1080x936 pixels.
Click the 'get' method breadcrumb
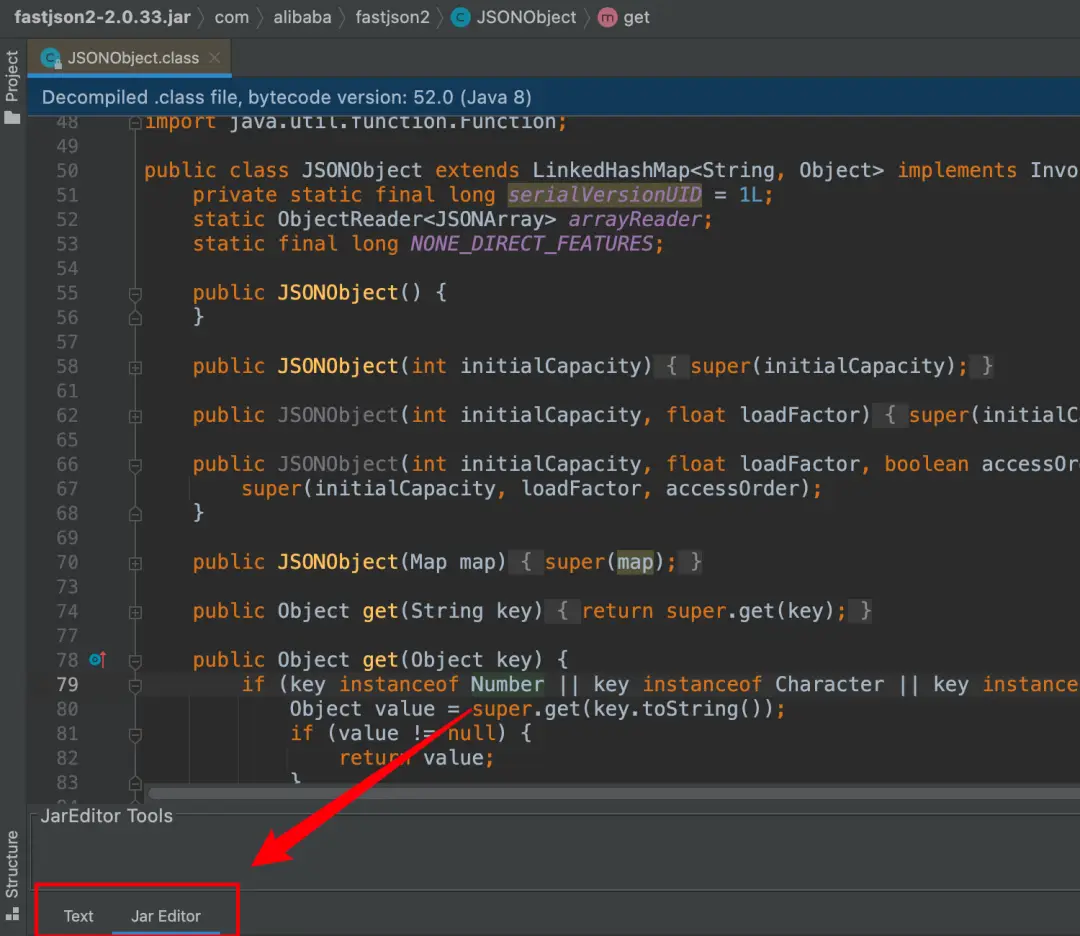pyautogui.click(x=636, y=17)
